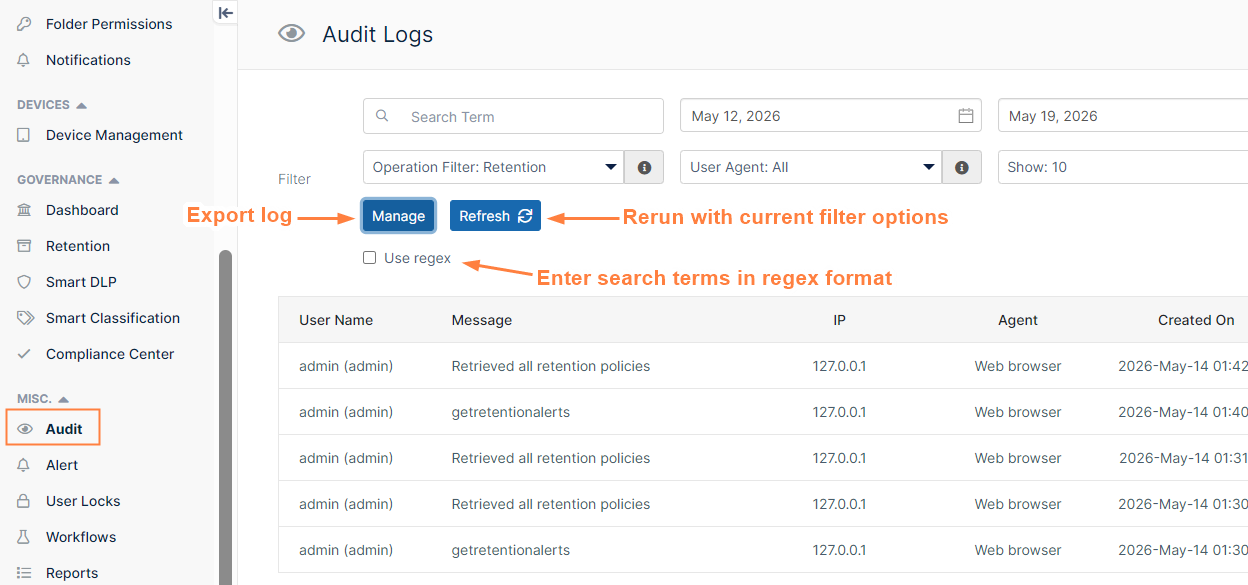
Task: Click the Alert bell icon
Action: tap(24, 465)
